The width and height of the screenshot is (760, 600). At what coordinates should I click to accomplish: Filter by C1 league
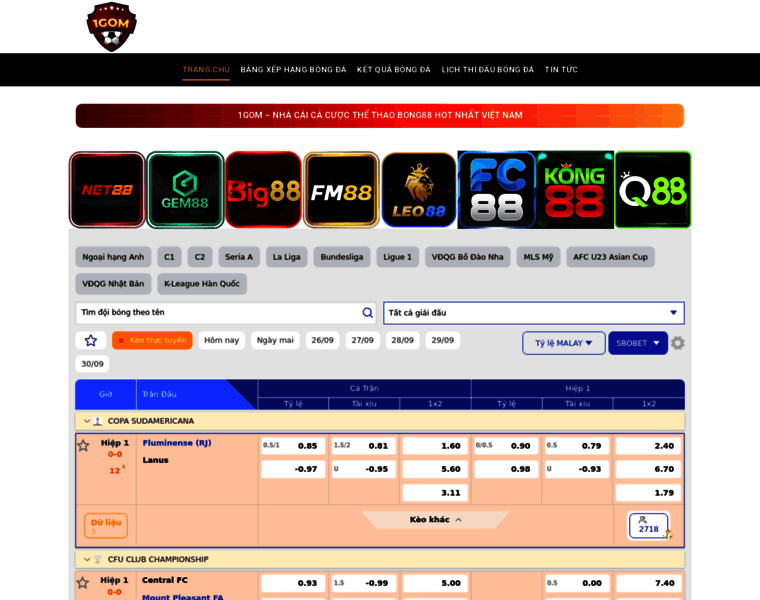(x=169, y=257)
